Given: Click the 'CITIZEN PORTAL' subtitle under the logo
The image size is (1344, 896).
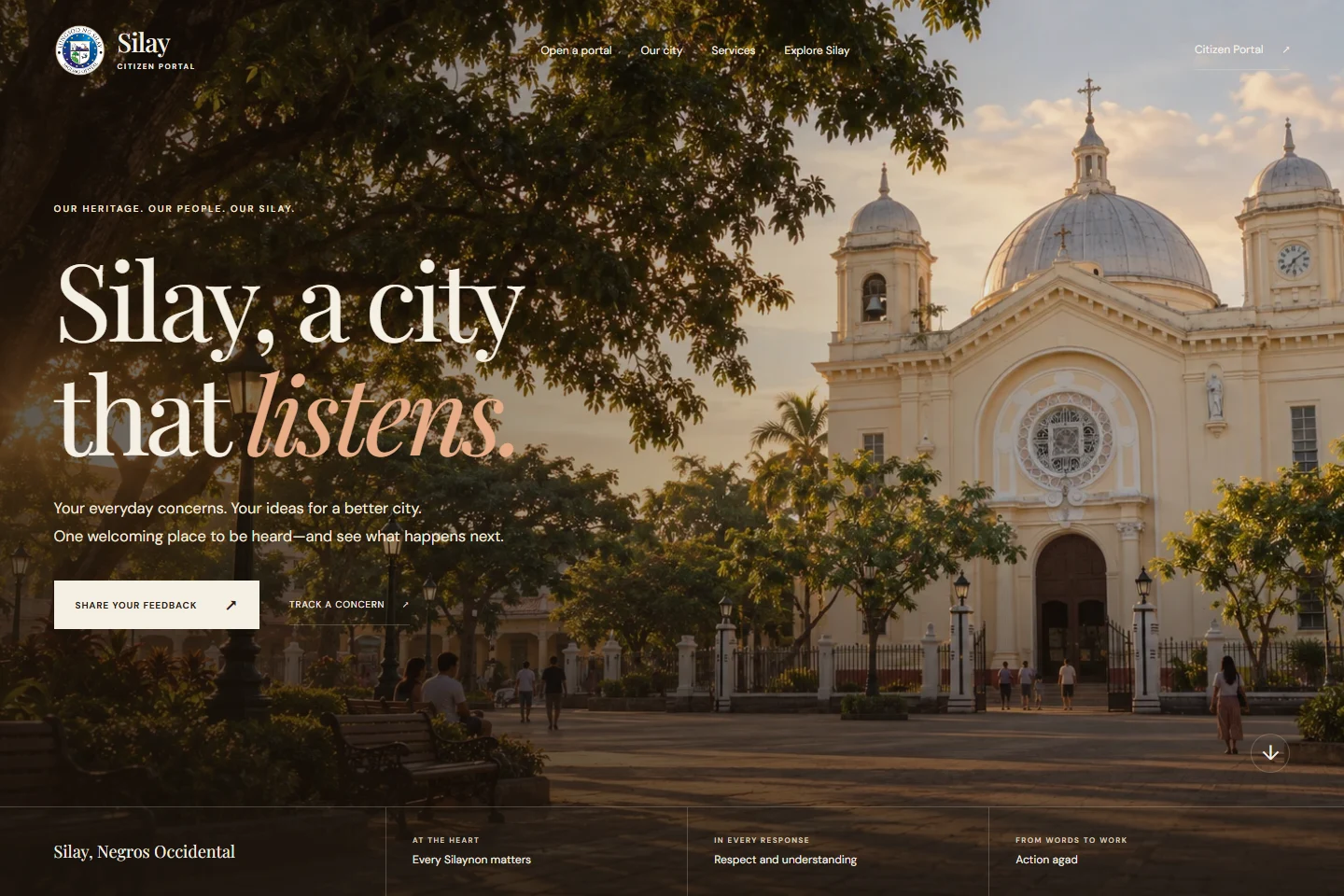Looking at the screenshot, I should [x=156, y=66].
